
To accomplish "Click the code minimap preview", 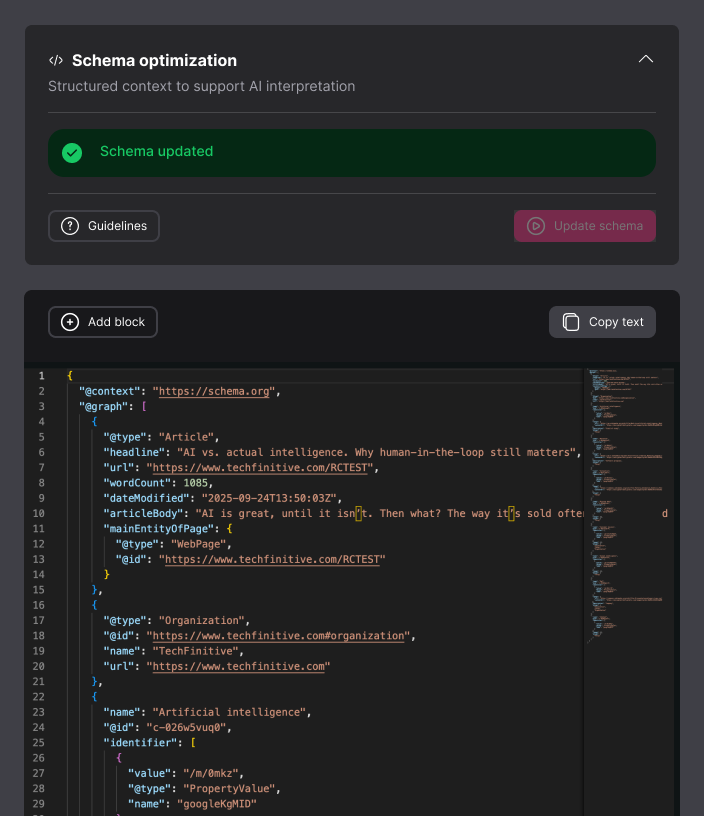I will (x=629, y=505).
